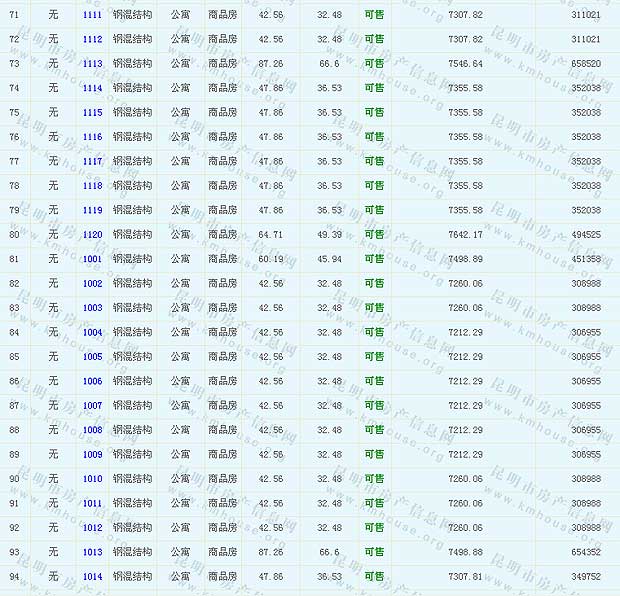The width and height of the screenshot is (620, 596).
Task: Select the 64.71 area cell
Action: 270,235
